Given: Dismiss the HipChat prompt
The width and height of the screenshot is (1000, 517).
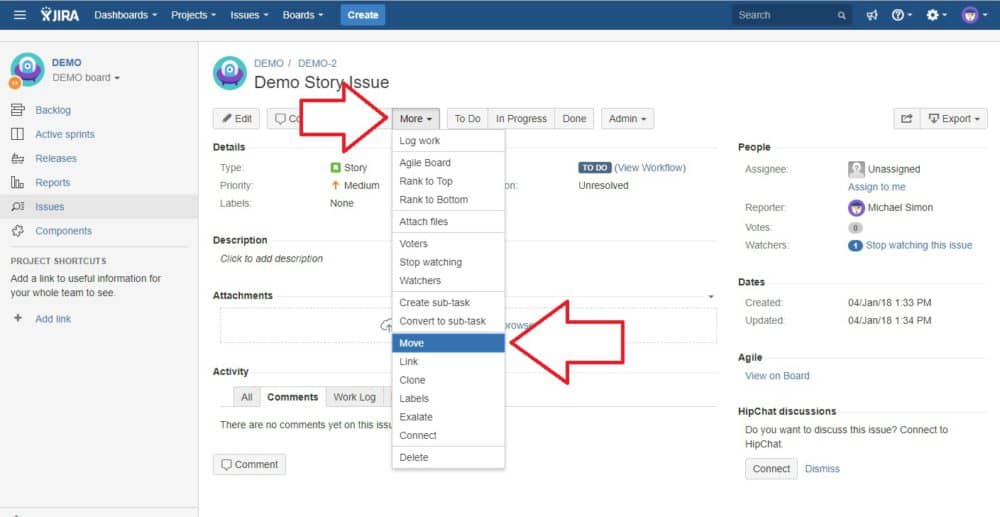Looking at the screenshot, I should click(822, 469).
